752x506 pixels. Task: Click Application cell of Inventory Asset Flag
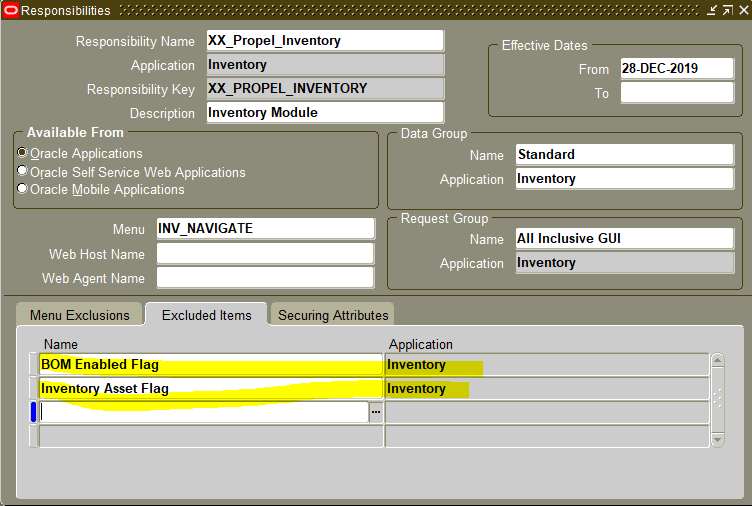click(x=547, y=388)
